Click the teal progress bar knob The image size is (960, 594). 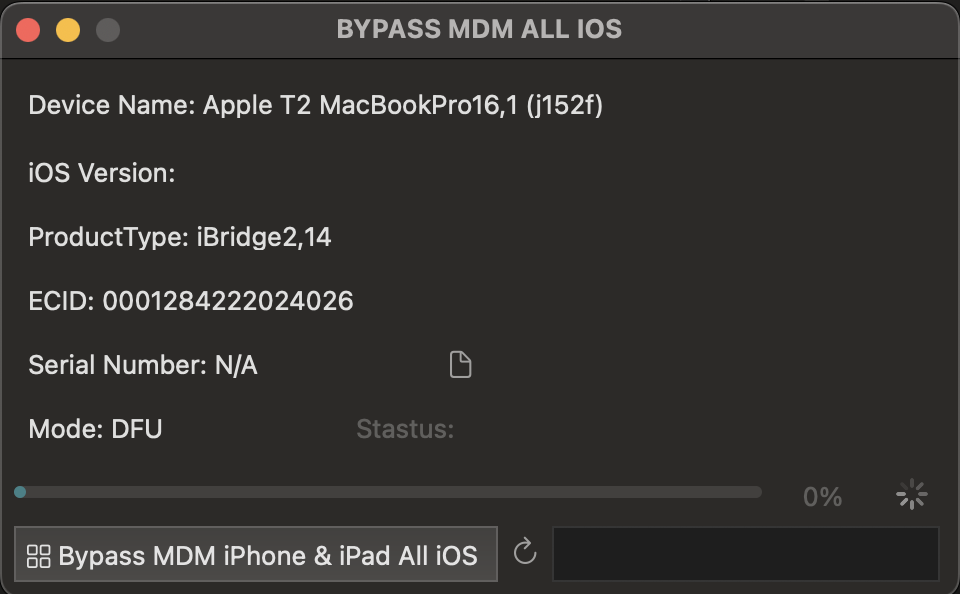pos(20,492)
